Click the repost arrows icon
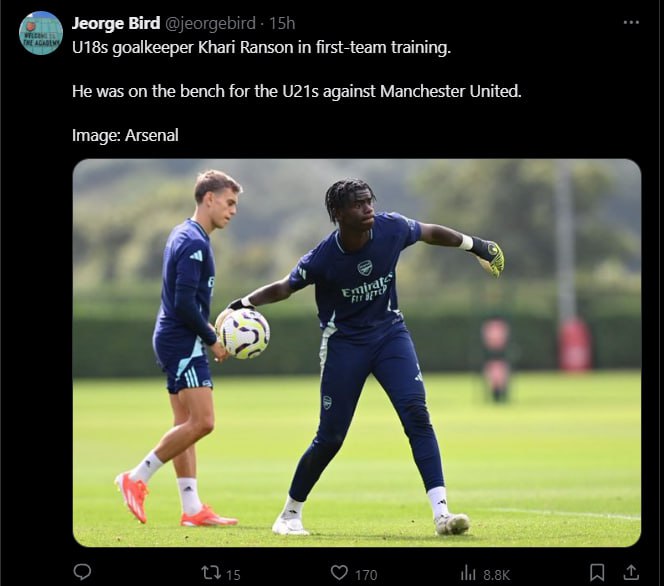This screenshot has height=586, width=664. click(211, 573)
